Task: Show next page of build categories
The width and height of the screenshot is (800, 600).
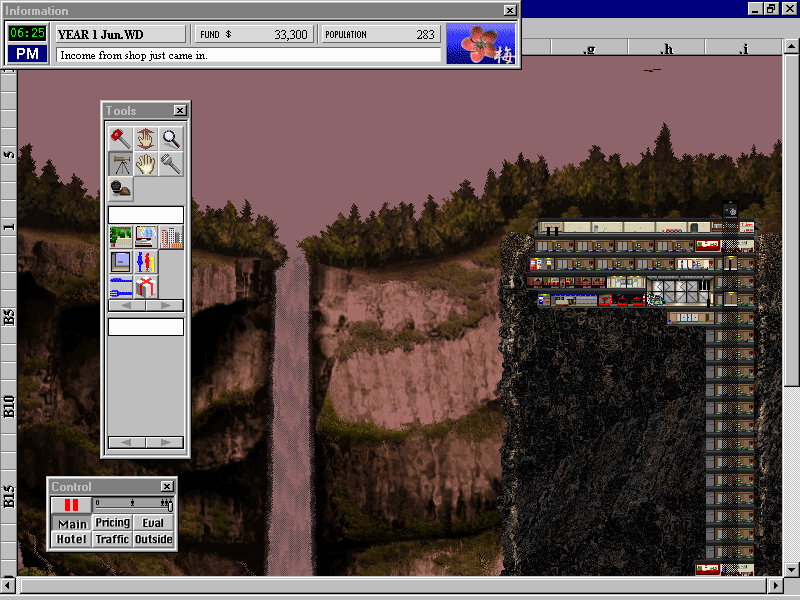Action: coord(165,306)
